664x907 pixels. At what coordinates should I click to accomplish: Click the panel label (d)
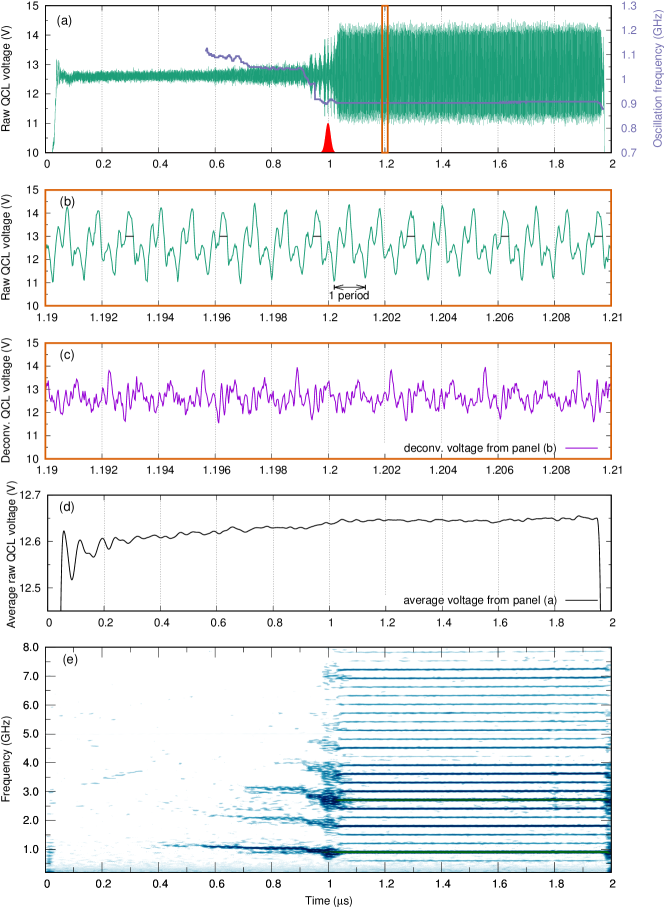(67, 507)
